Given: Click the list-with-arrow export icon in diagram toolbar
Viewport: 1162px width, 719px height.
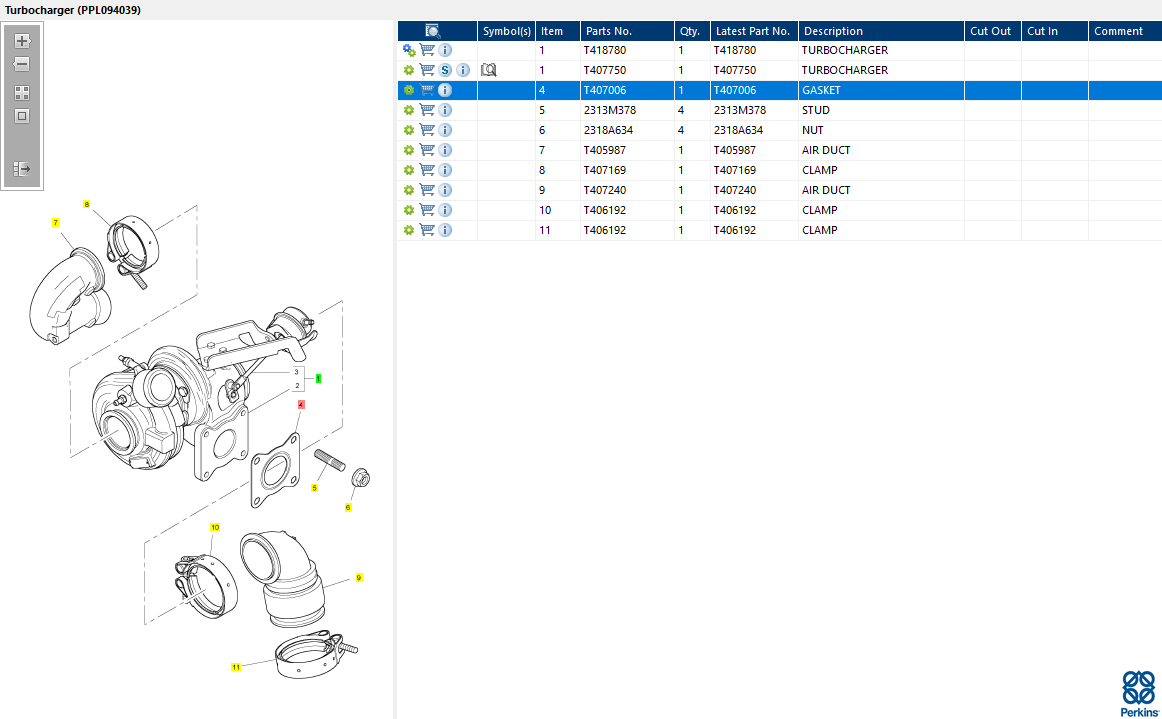Looking at the screenshot, I should (22, 169).
